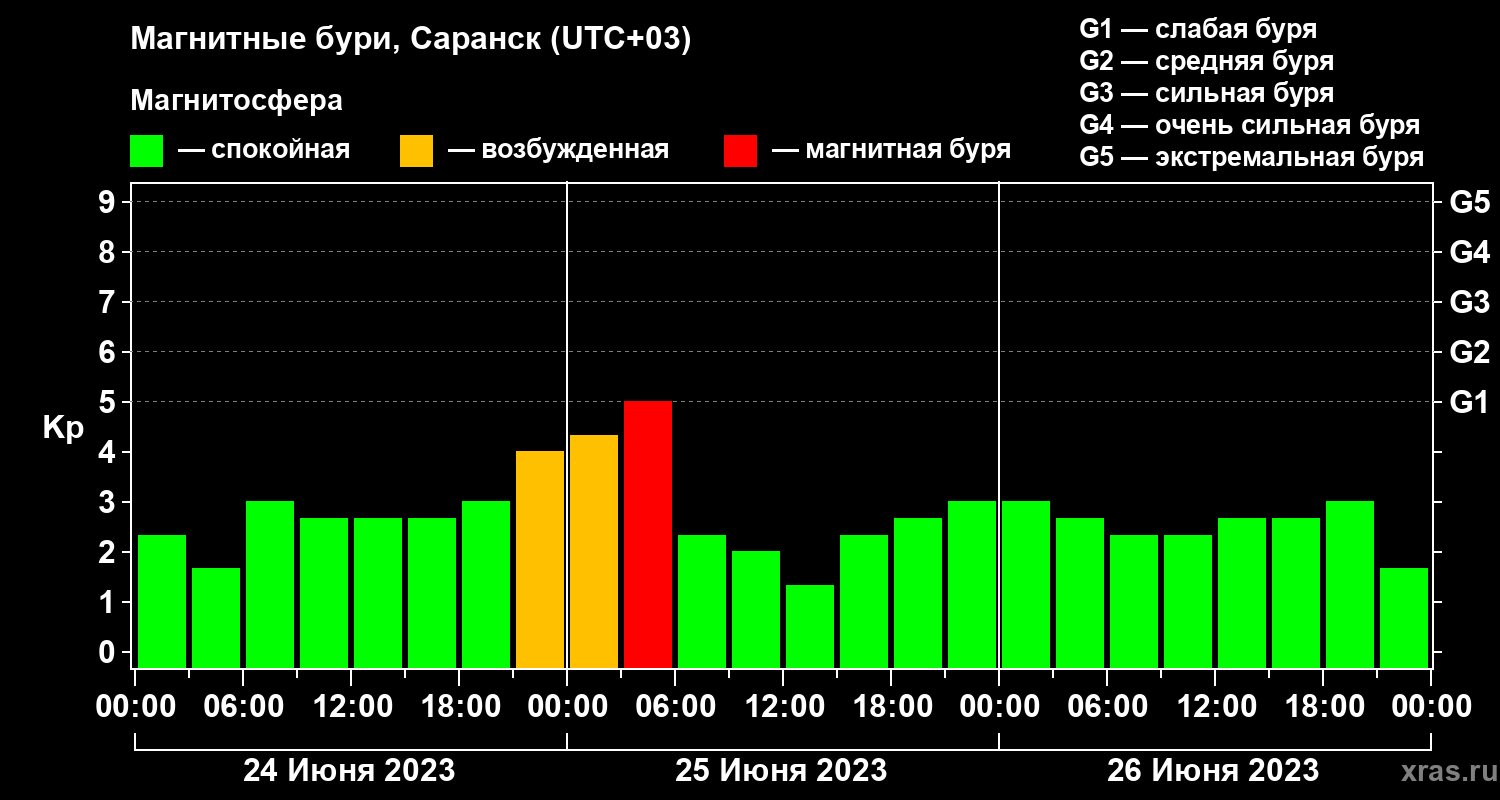Click the "7" value on Kp axis
This screenshot has height=800, width=1500.
tap(109, 302)
